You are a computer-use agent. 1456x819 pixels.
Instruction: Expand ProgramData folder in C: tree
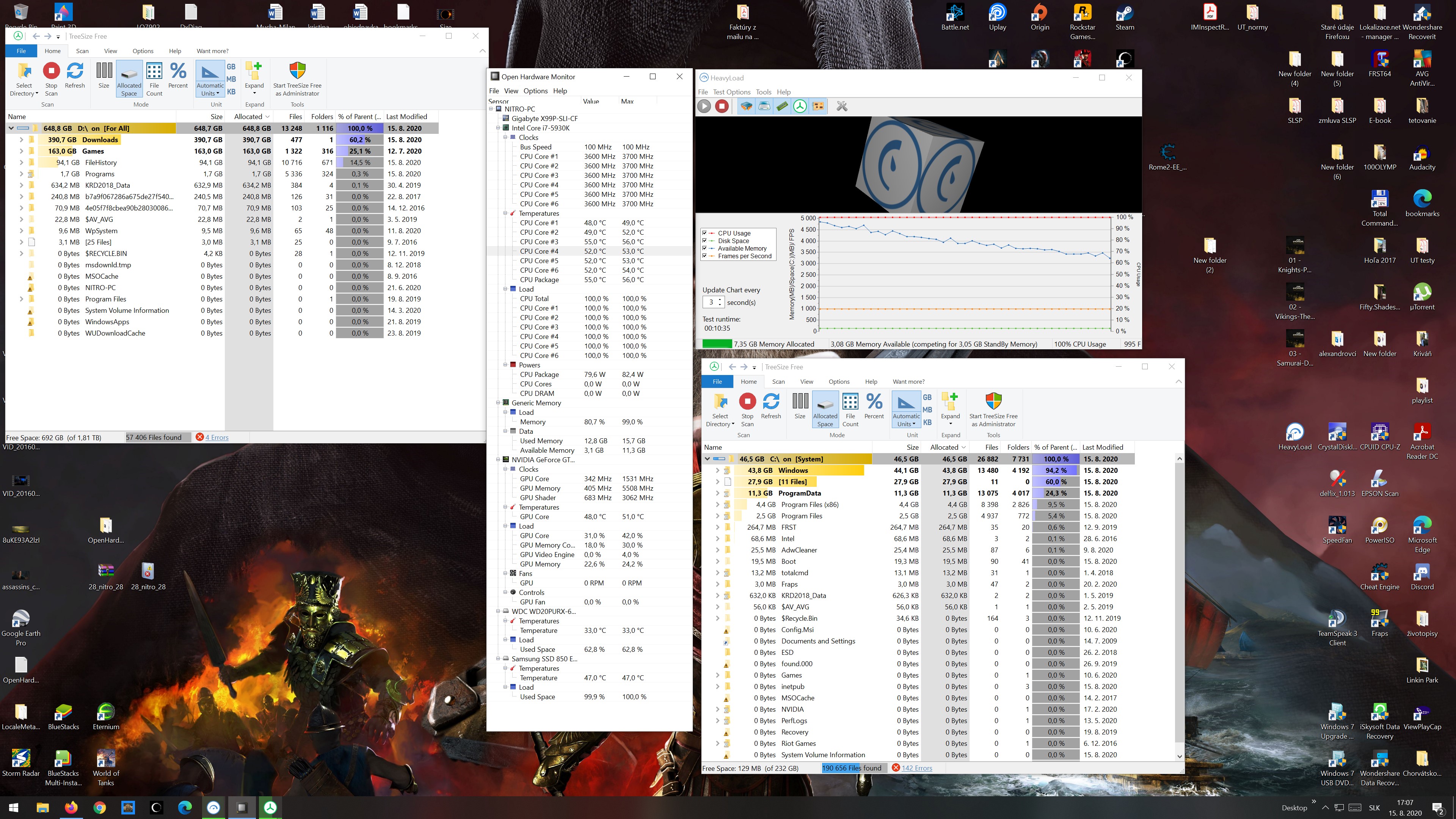718,493
